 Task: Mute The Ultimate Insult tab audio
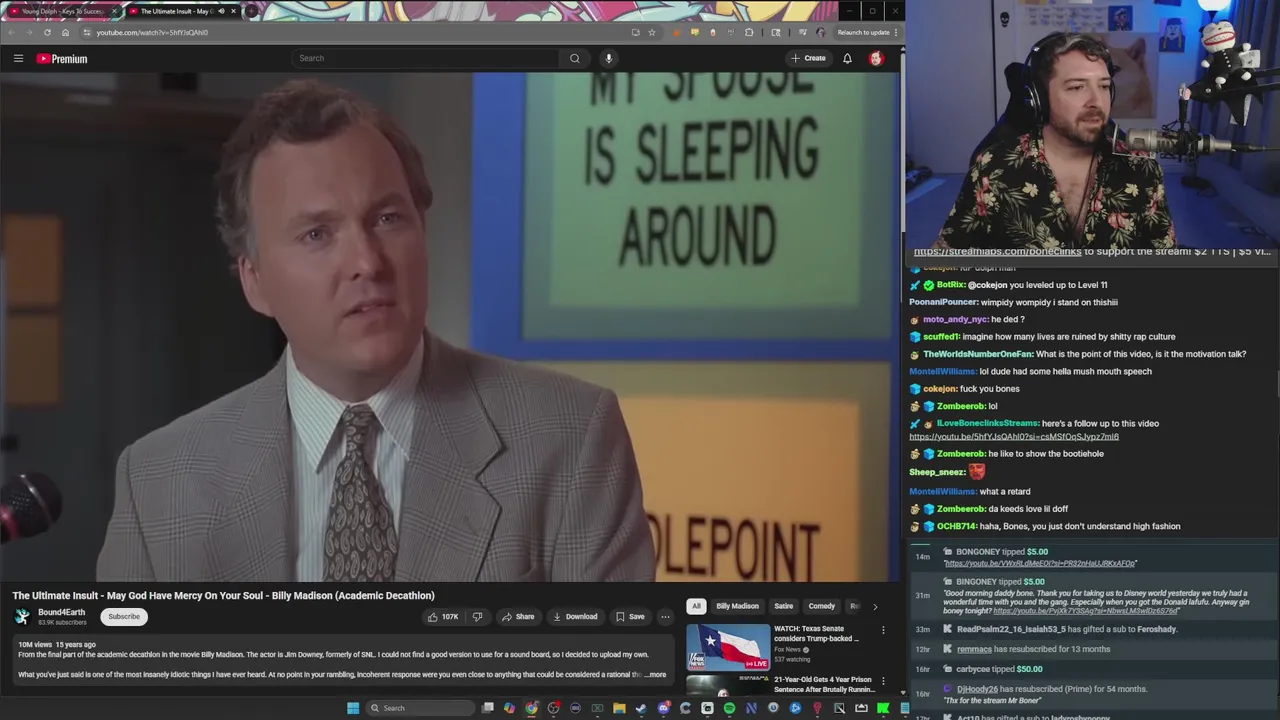click(221, 11)
